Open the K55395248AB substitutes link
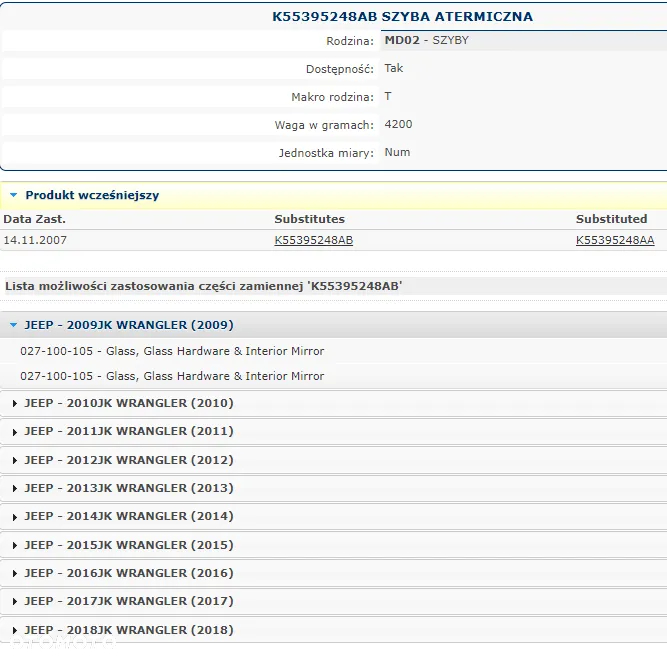Viewport: 667px width, 659px height. tap(314, 240)
